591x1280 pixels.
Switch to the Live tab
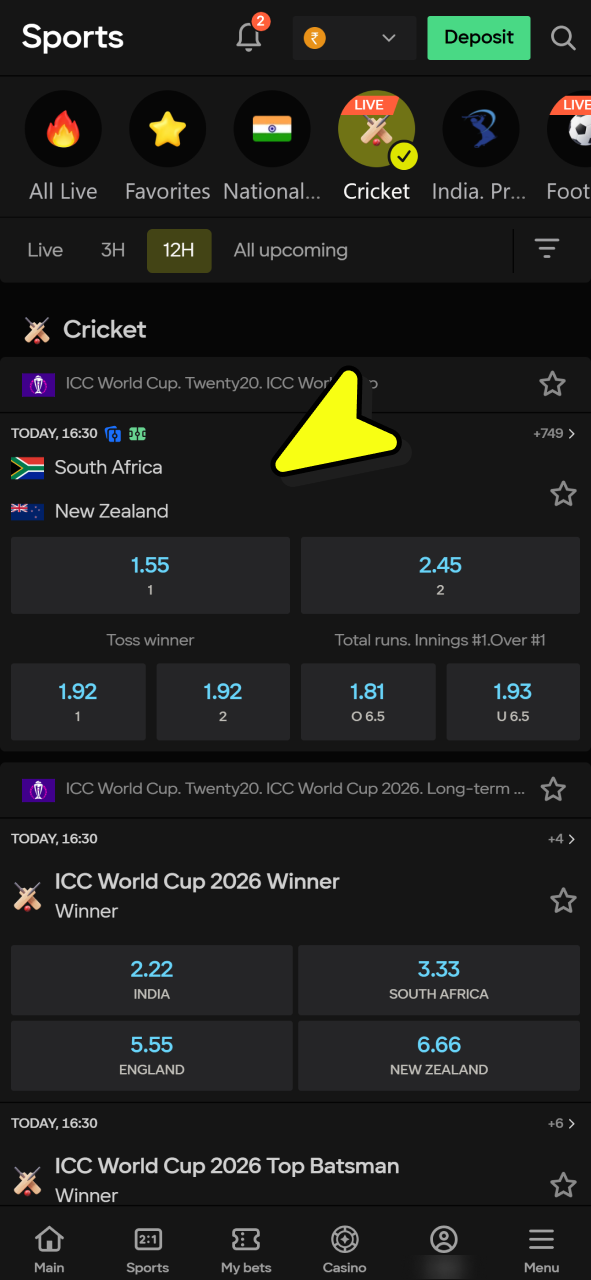click(x=44, y=249)
